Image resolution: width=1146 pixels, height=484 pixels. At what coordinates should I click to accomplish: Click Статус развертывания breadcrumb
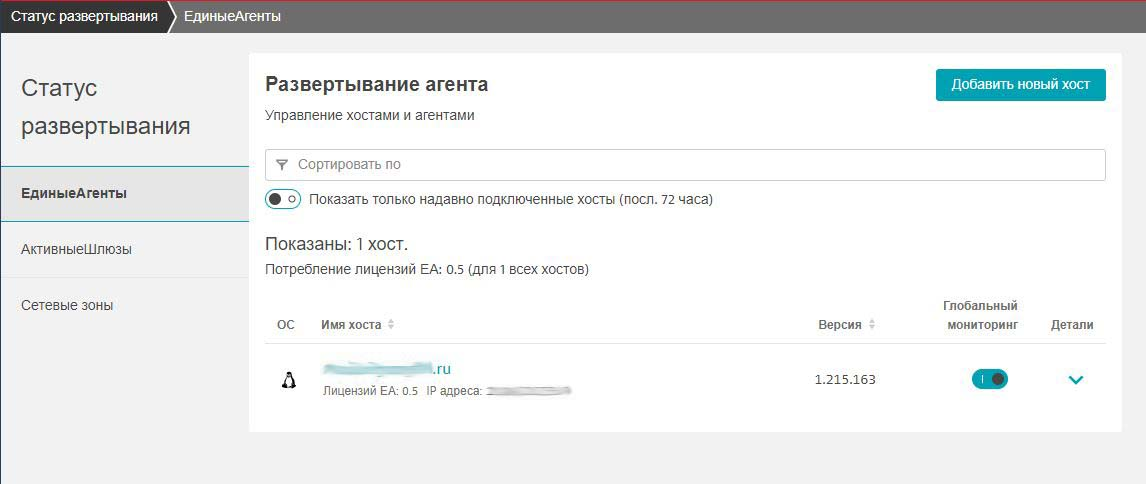pyautogui.click(x=84, y=17)
